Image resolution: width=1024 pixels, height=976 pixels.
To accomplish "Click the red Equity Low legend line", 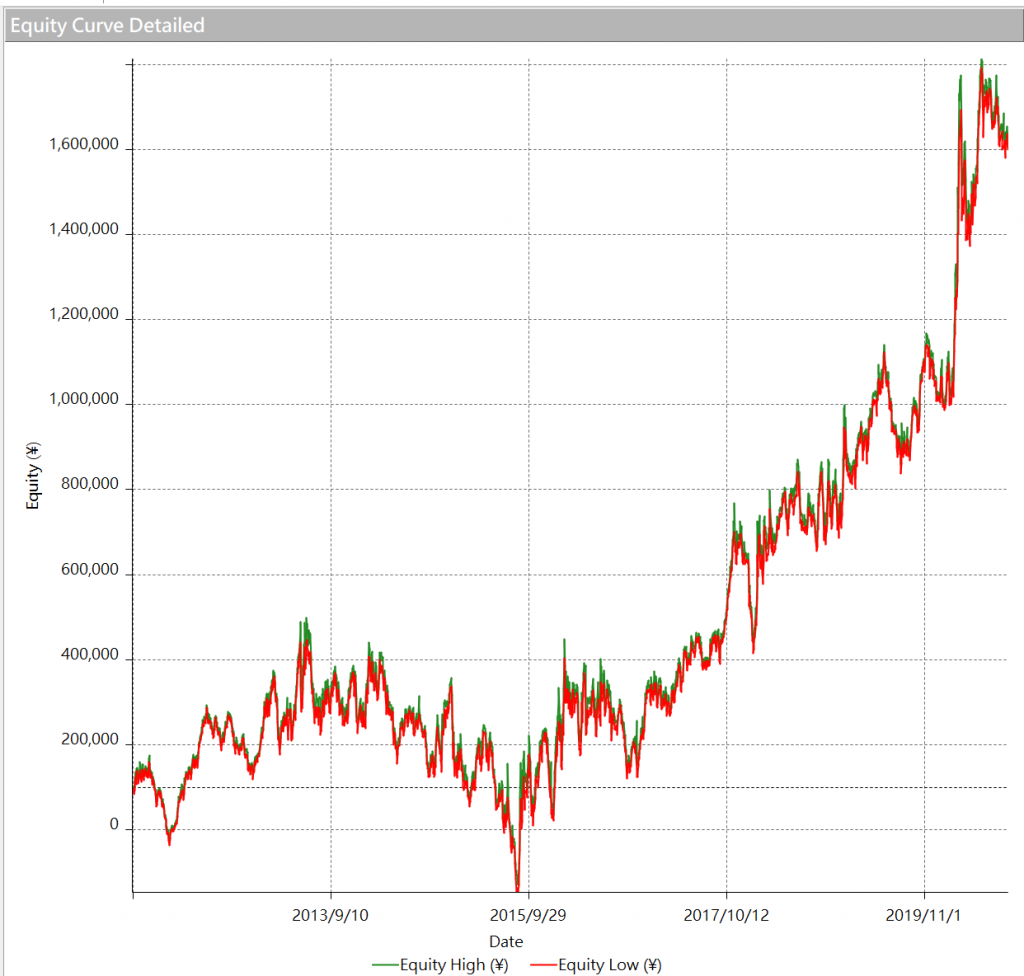I will [x=542, y=965].
